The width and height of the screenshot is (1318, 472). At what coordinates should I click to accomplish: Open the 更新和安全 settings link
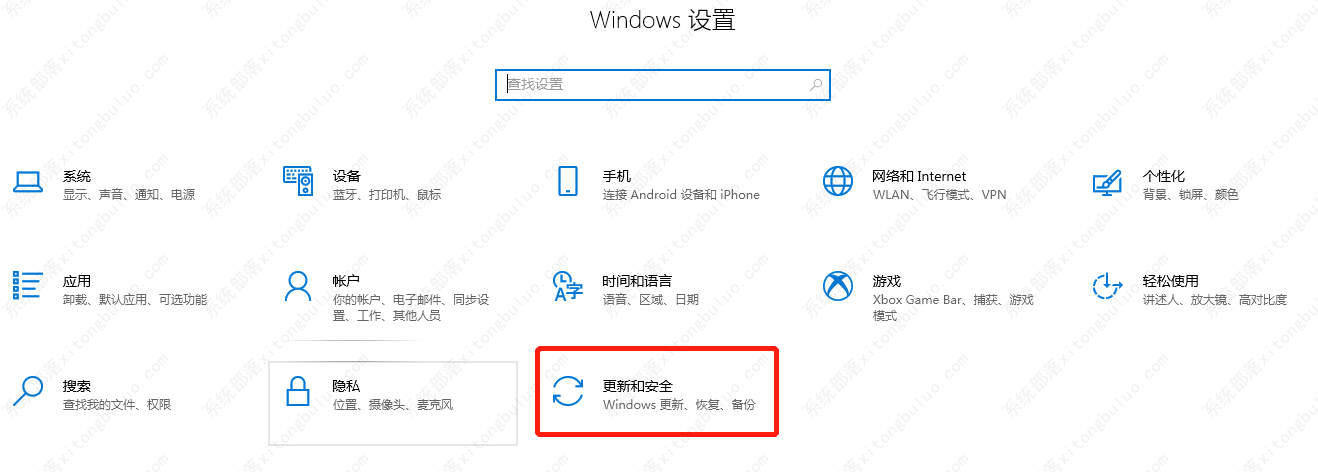638,386
